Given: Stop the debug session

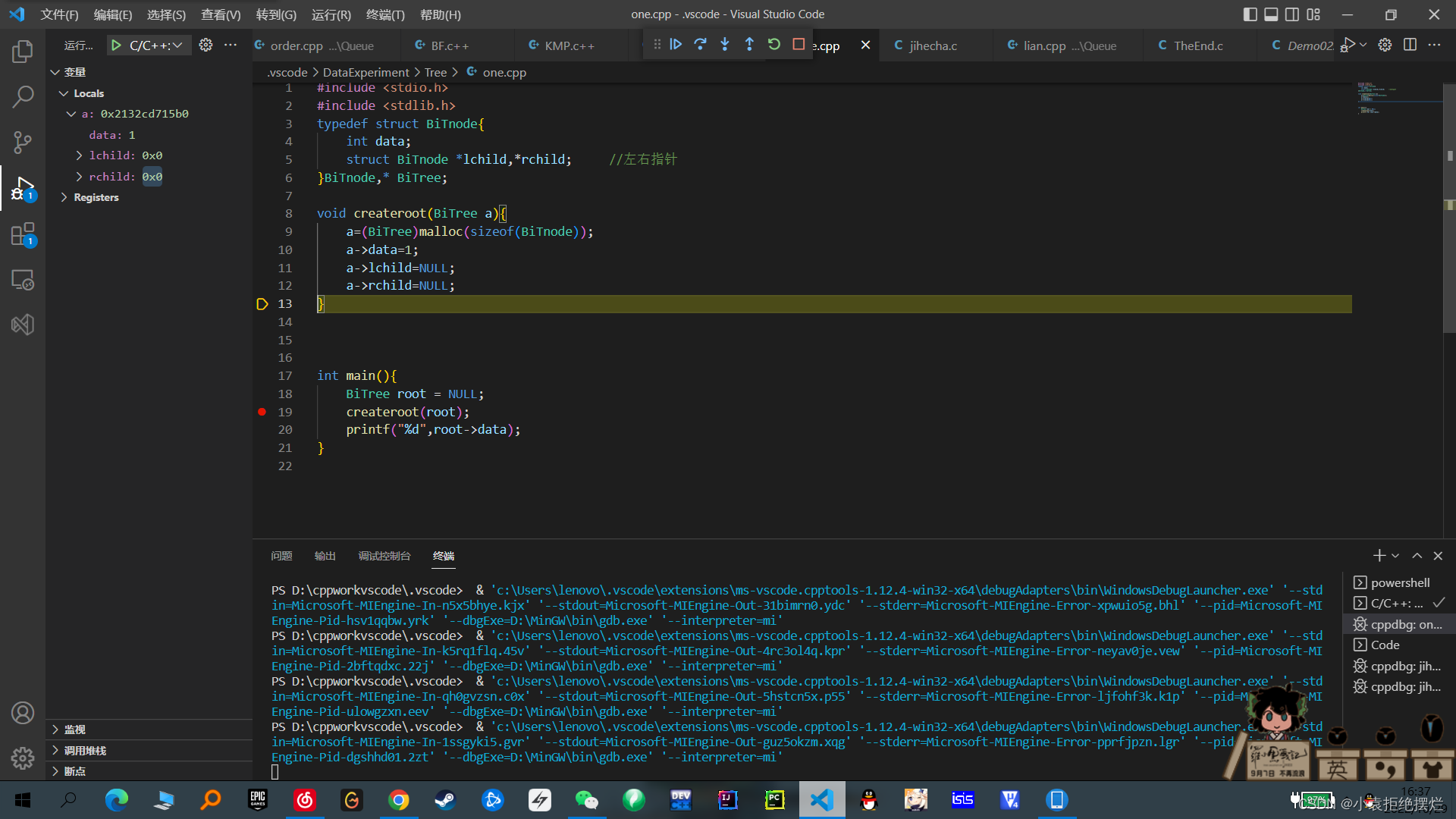Looking at the screenshot, I should [x=799, y=45].
